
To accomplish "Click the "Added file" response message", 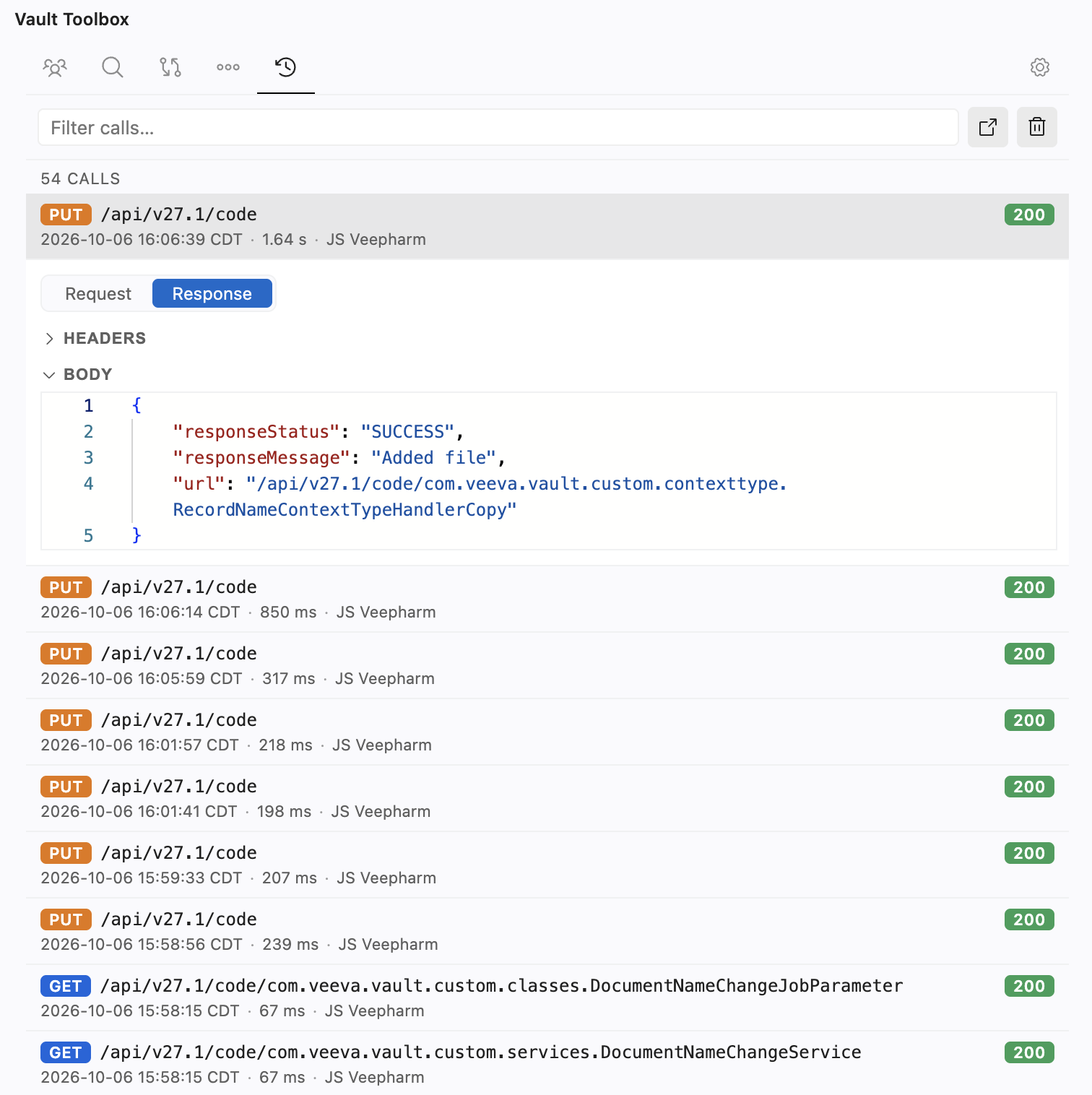I will [x=433, y=458].
